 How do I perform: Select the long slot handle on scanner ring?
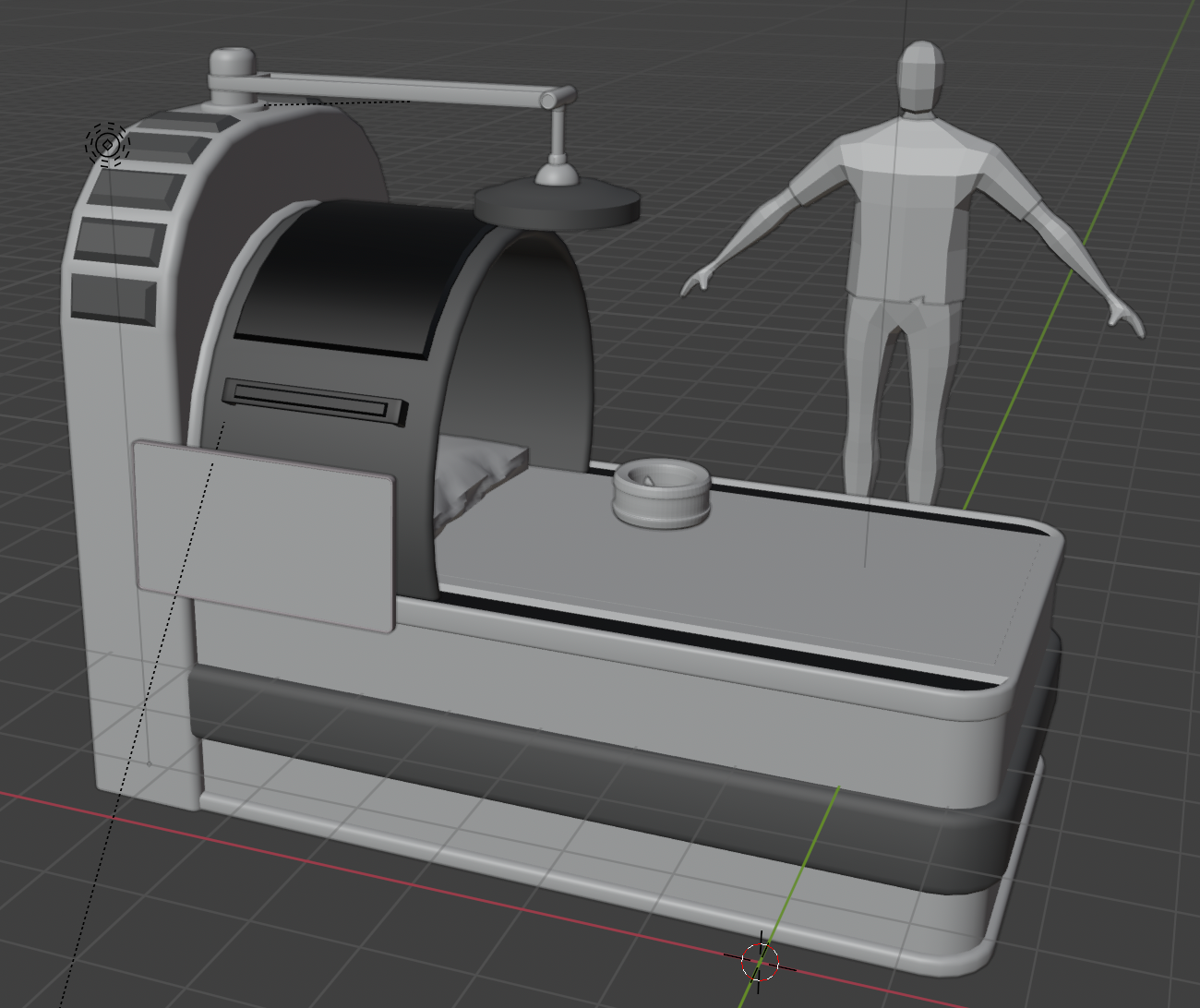click(314, 402)
